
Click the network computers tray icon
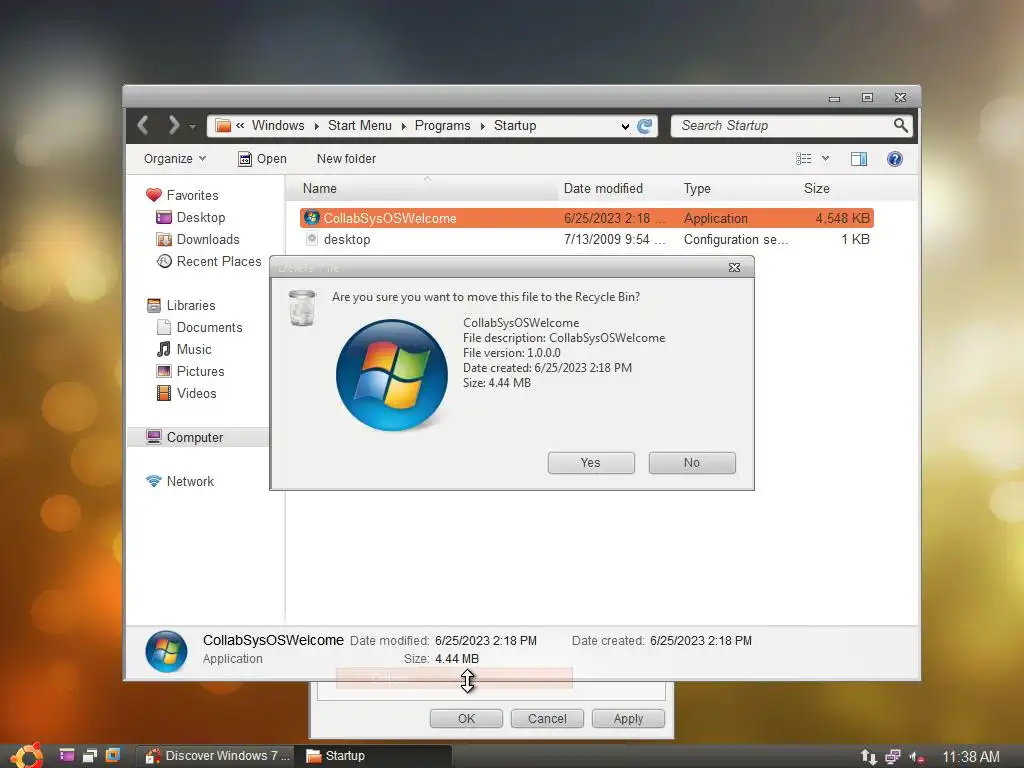click(x=893, y=756)
